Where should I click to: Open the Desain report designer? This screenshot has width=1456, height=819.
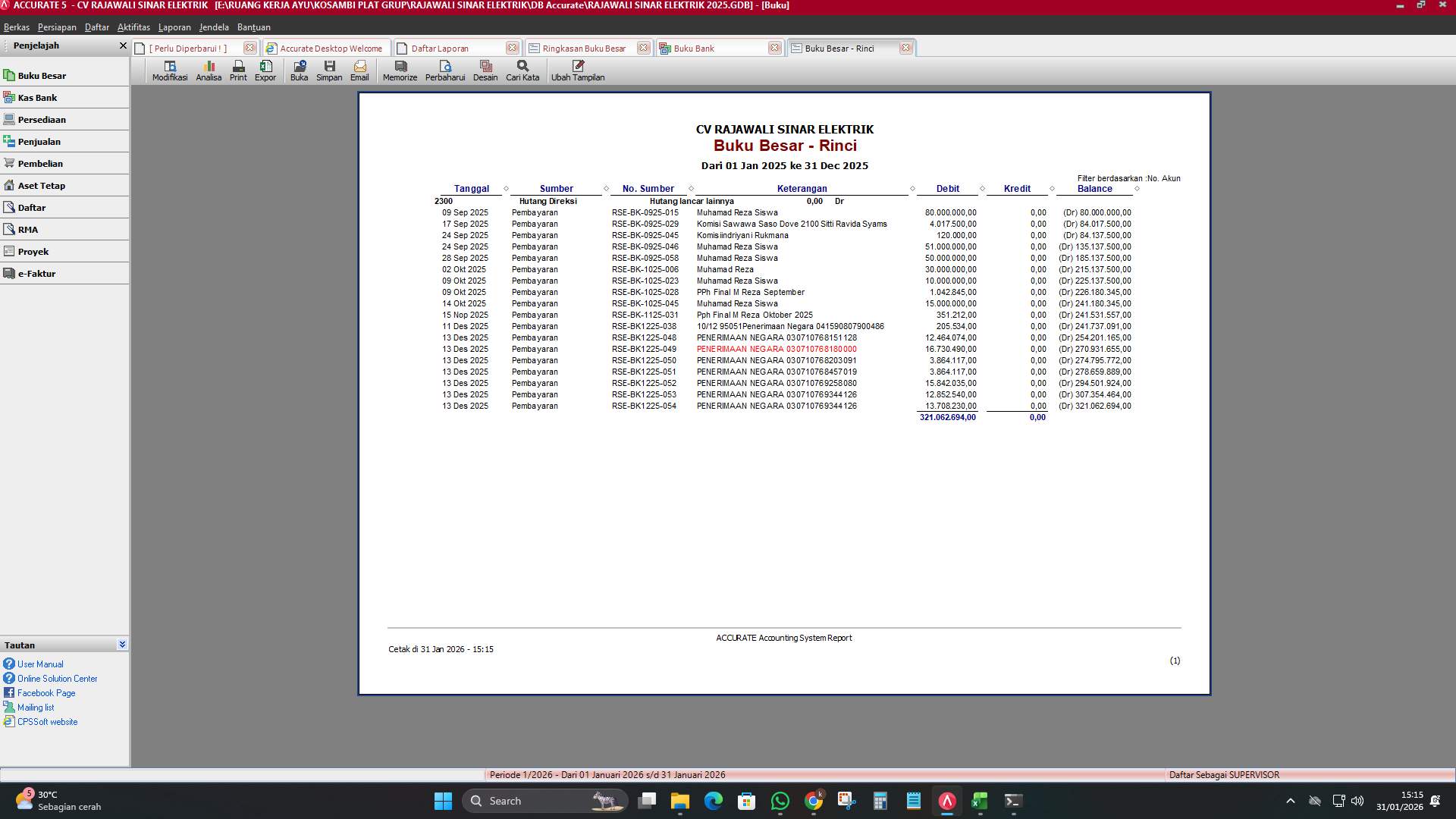[x=485, y=71]
